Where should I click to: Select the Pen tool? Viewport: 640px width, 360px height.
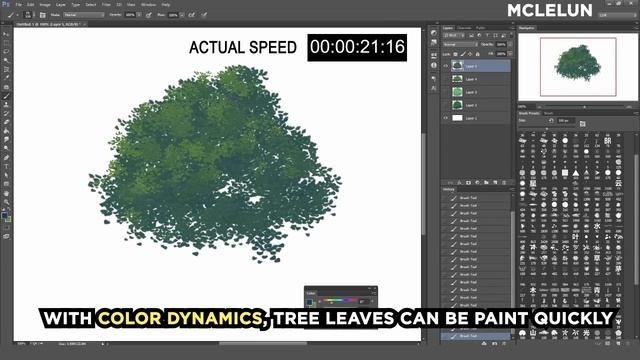[x=6, y=158]
